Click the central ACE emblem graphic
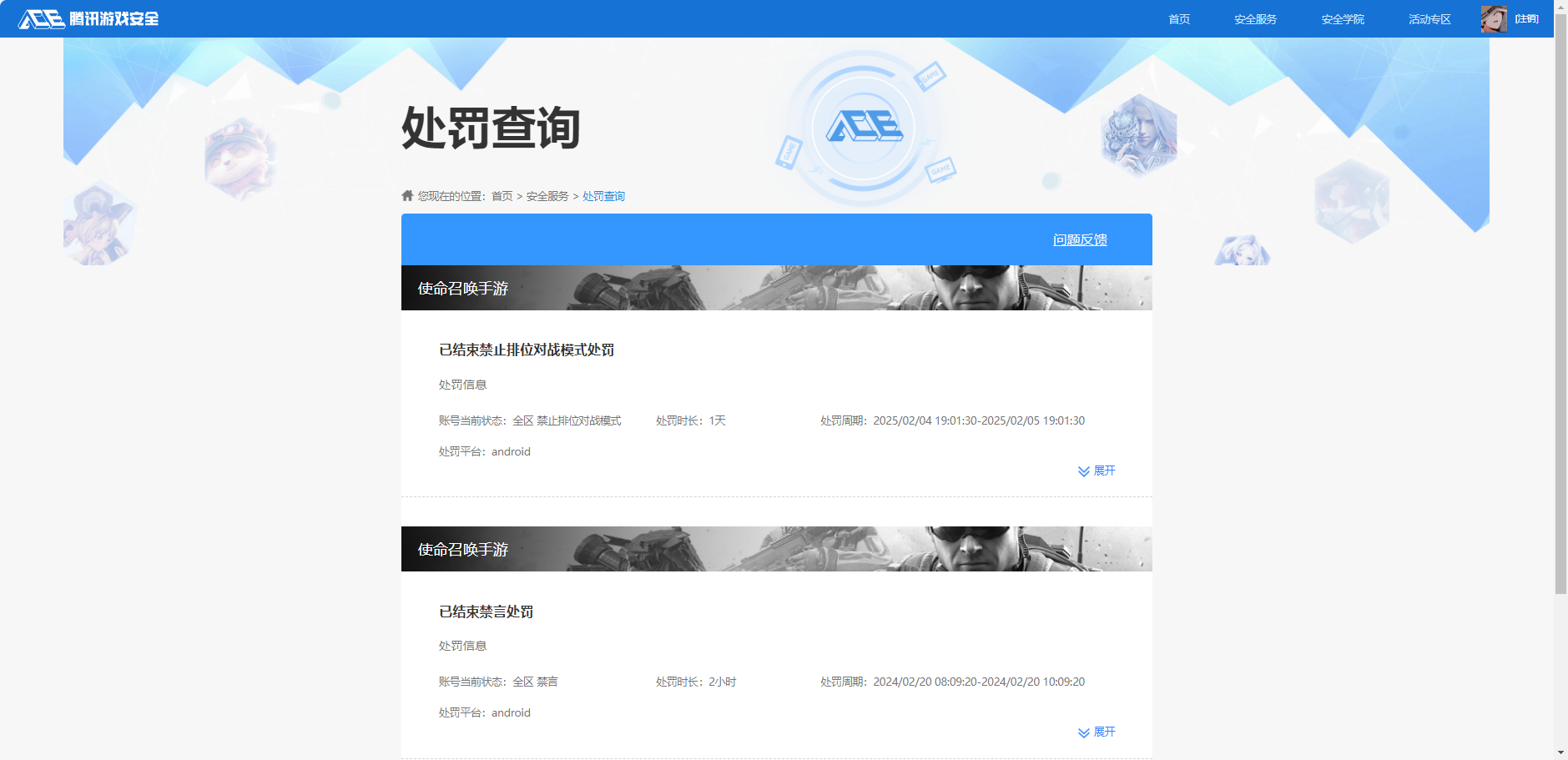 [864, 127]
